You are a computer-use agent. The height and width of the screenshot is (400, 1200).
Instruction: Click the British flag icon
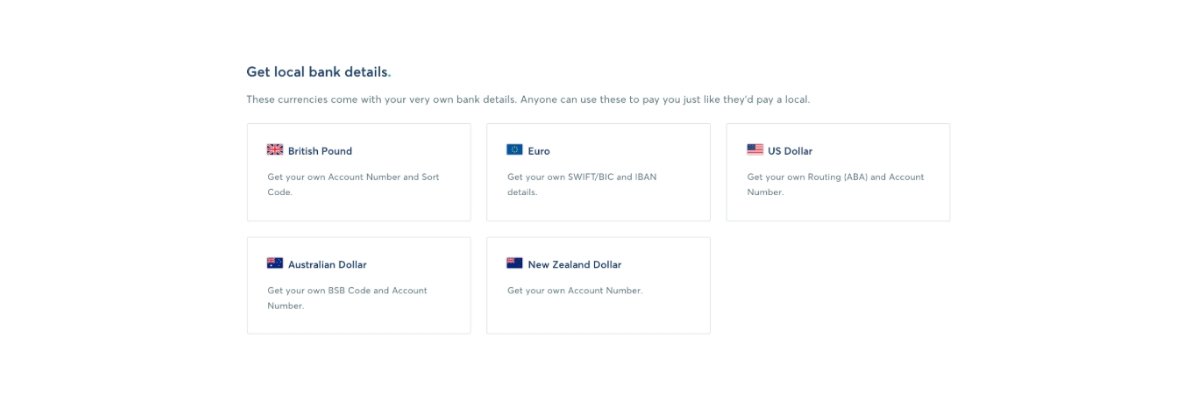[x=275, y=150]
